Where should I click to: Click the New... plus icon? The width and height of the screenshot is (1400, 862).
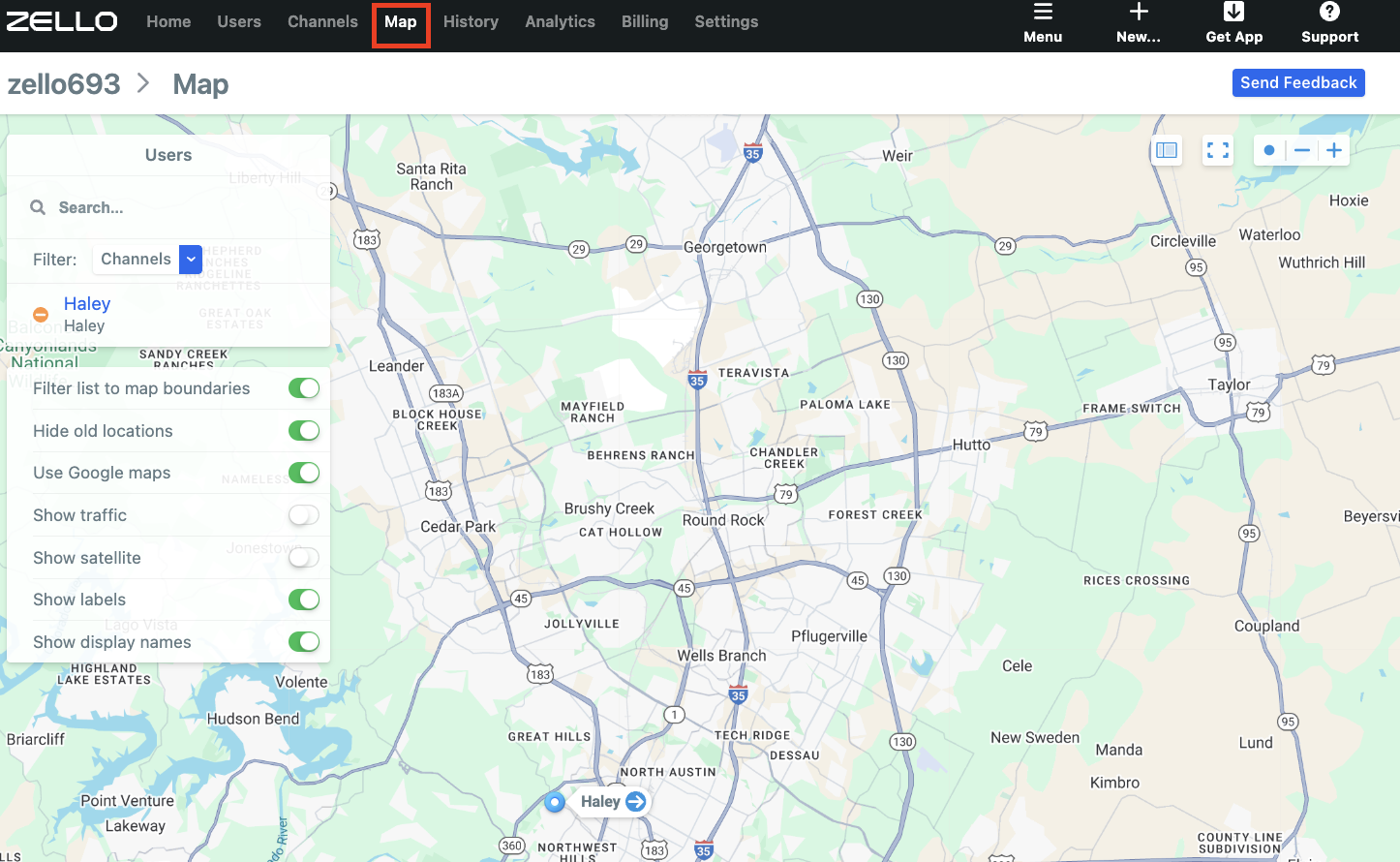coord(1139,12)
